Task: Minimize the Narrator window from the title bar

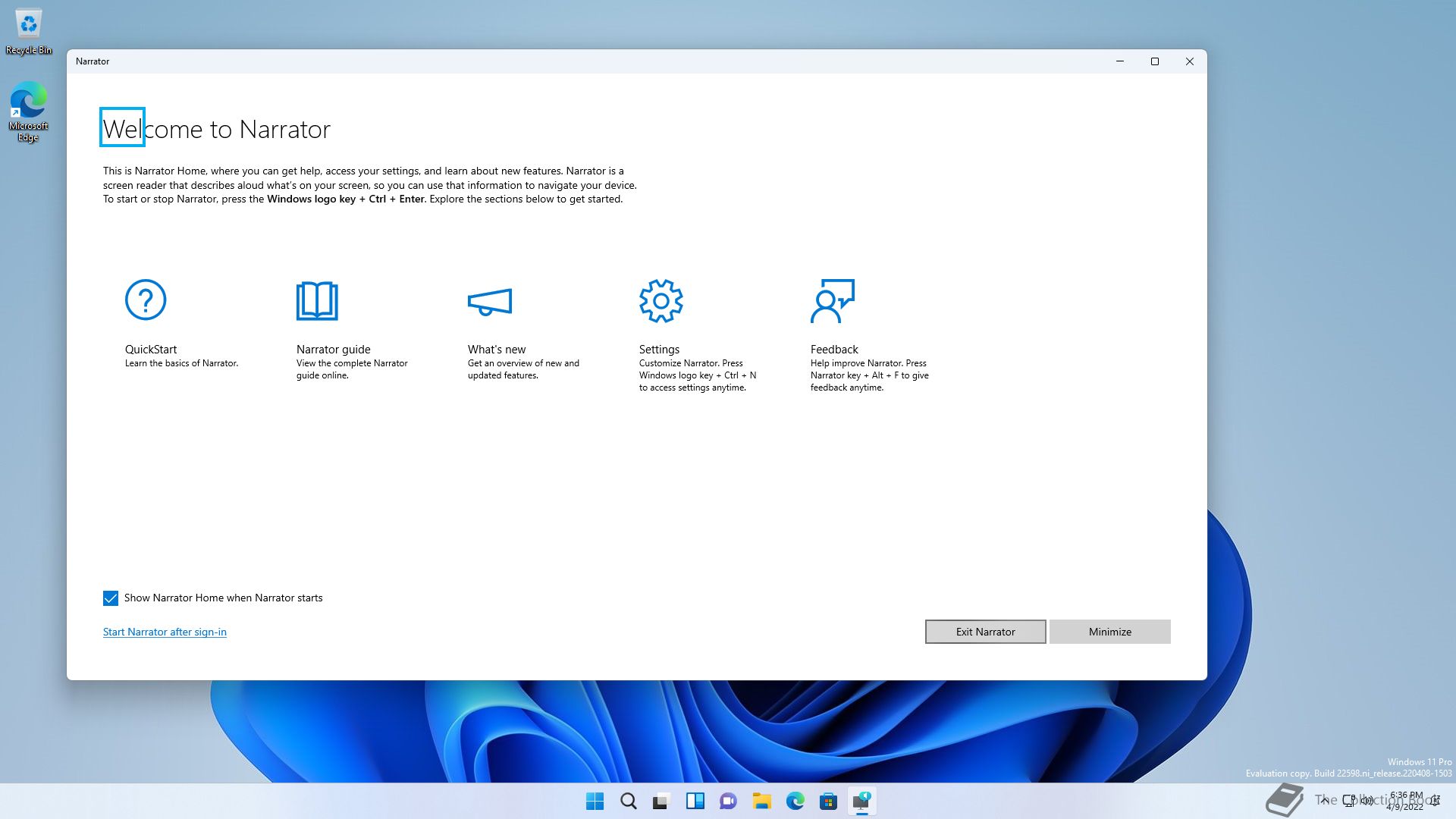Action: click(x=1120, y=61)
